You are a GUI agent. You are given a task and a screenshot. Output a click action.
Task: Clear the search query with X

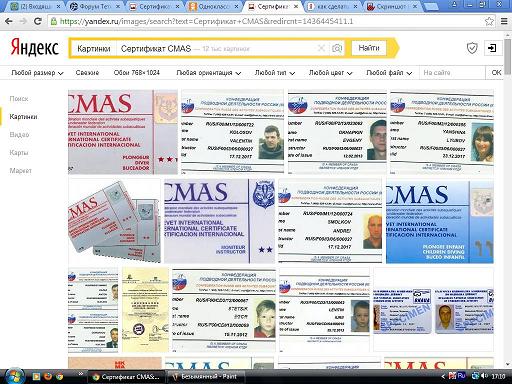[321, 49]
